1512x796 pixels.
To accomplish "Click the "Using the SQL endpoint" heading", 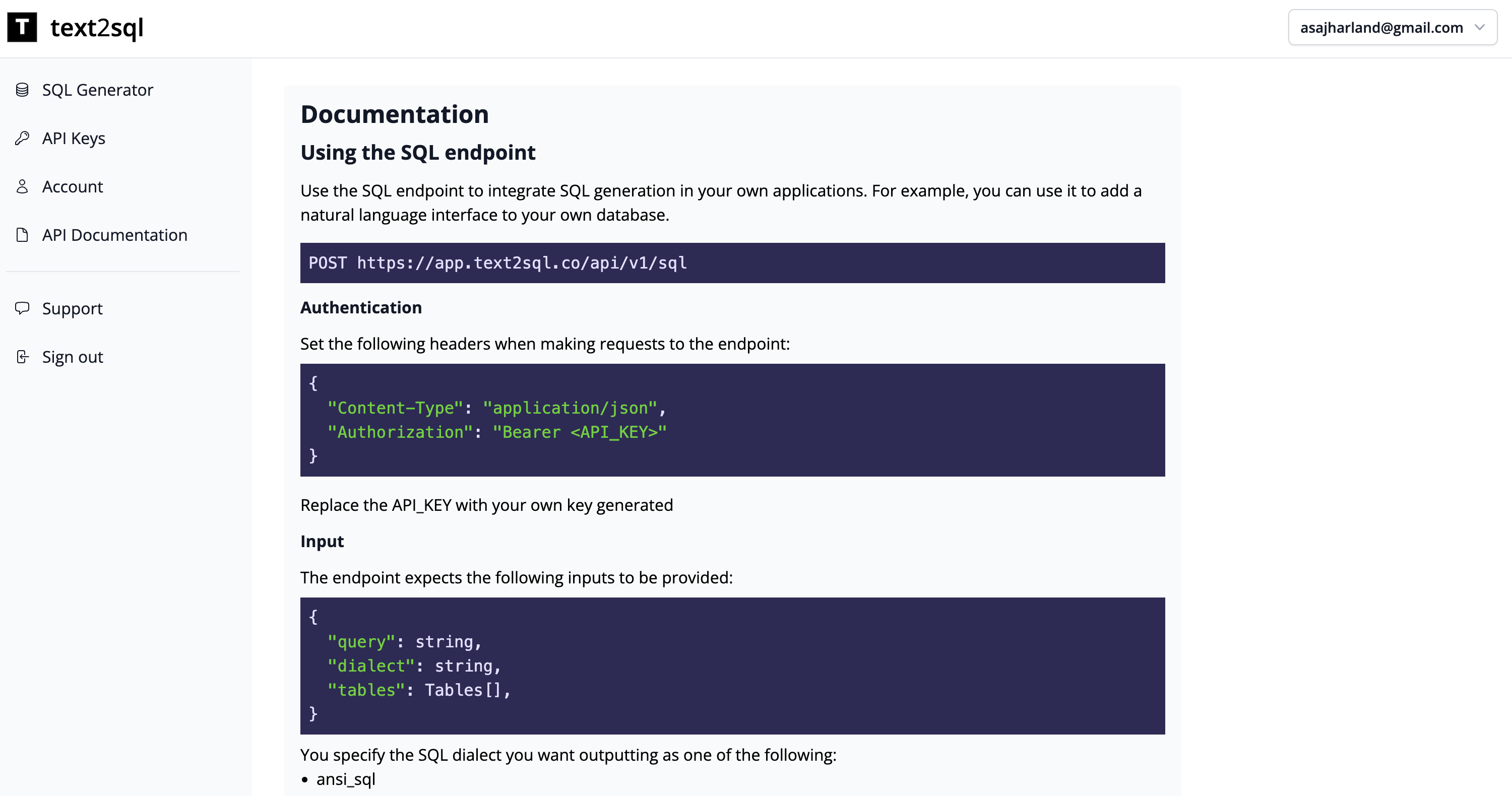I will click(x=418, y=153).
